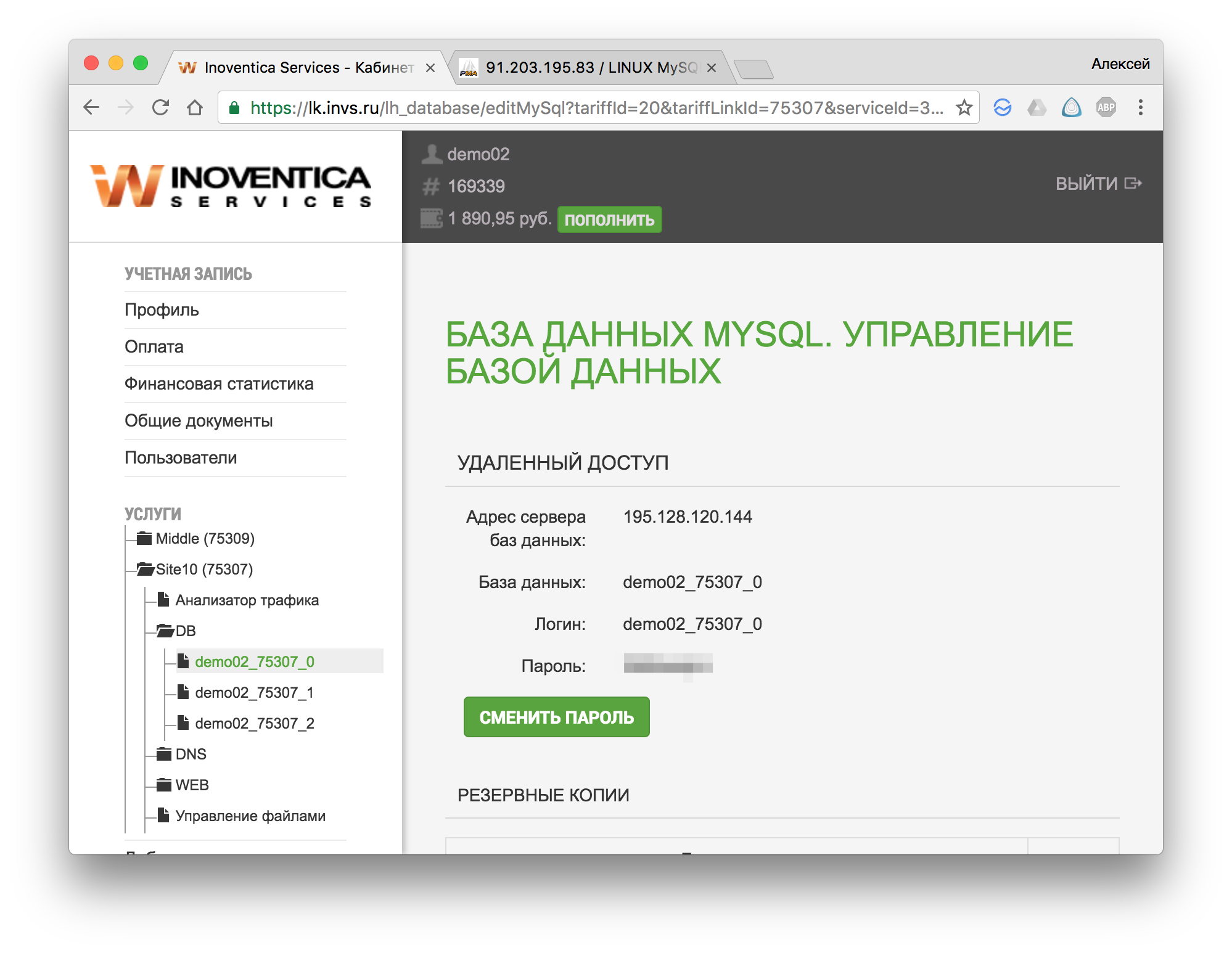This screenshot has height=953, width=1232.
Task: Click the ПОПОЛНИТЬ balance button
Action: pos(609,219)
